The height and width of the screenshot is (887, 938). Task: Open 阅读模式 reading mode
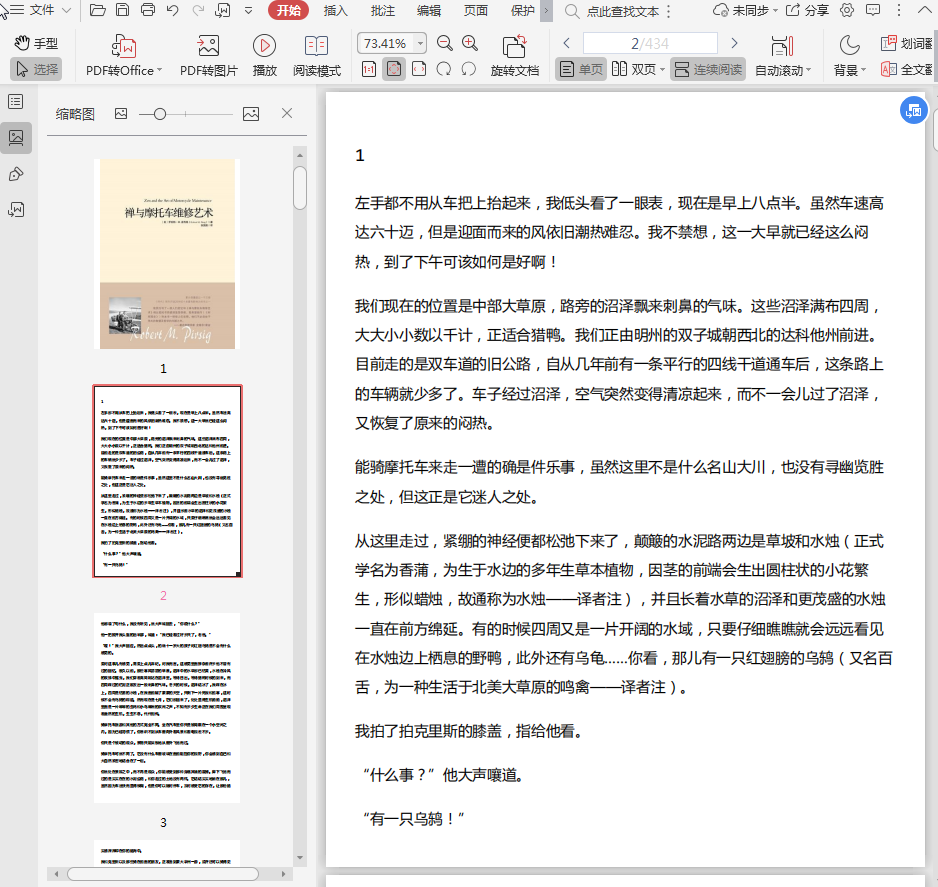coord(316,46)
